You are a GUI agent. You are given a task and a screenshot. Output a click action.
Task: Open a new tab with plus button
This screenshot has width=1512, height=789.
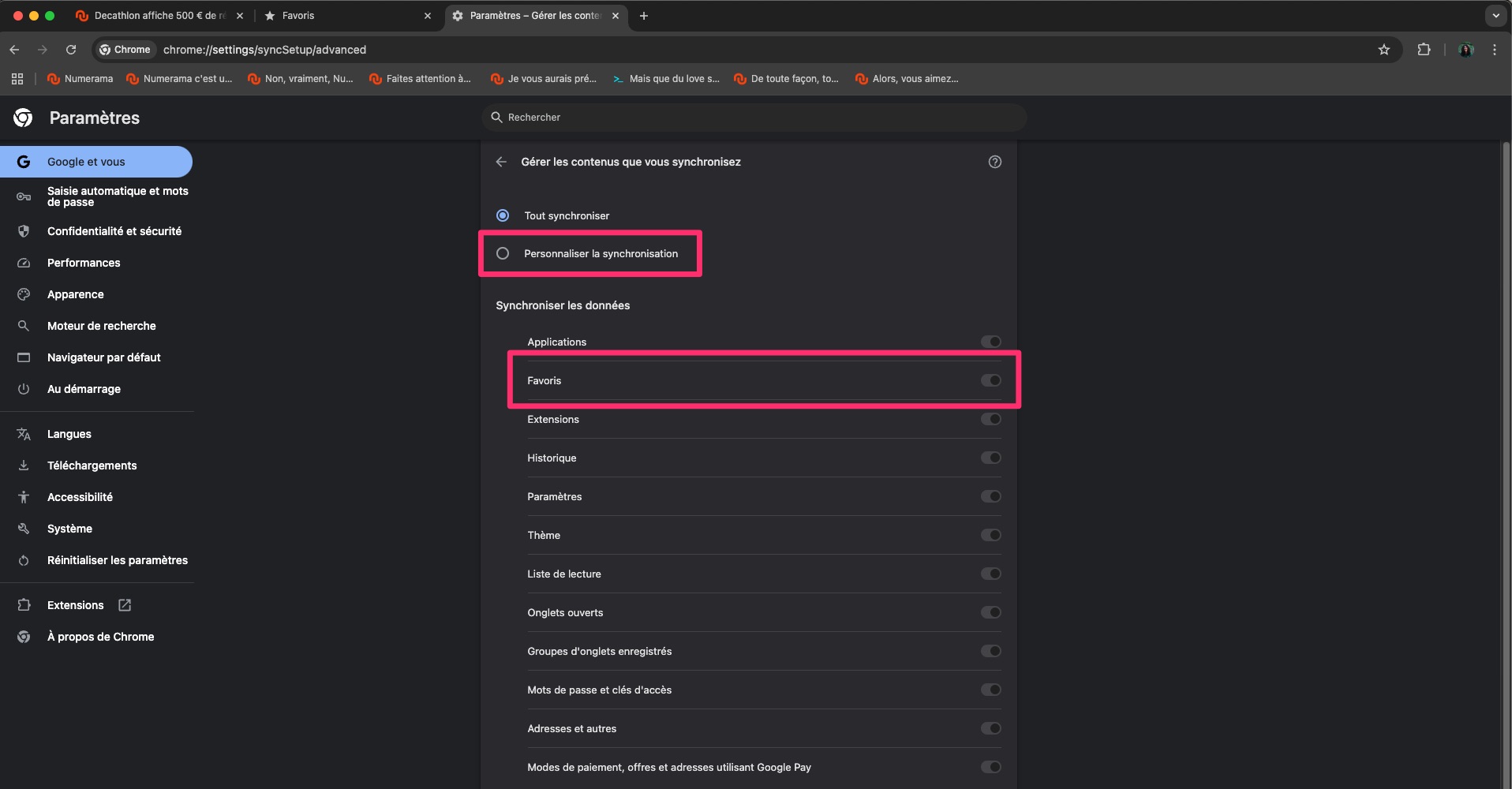[644, 16]
